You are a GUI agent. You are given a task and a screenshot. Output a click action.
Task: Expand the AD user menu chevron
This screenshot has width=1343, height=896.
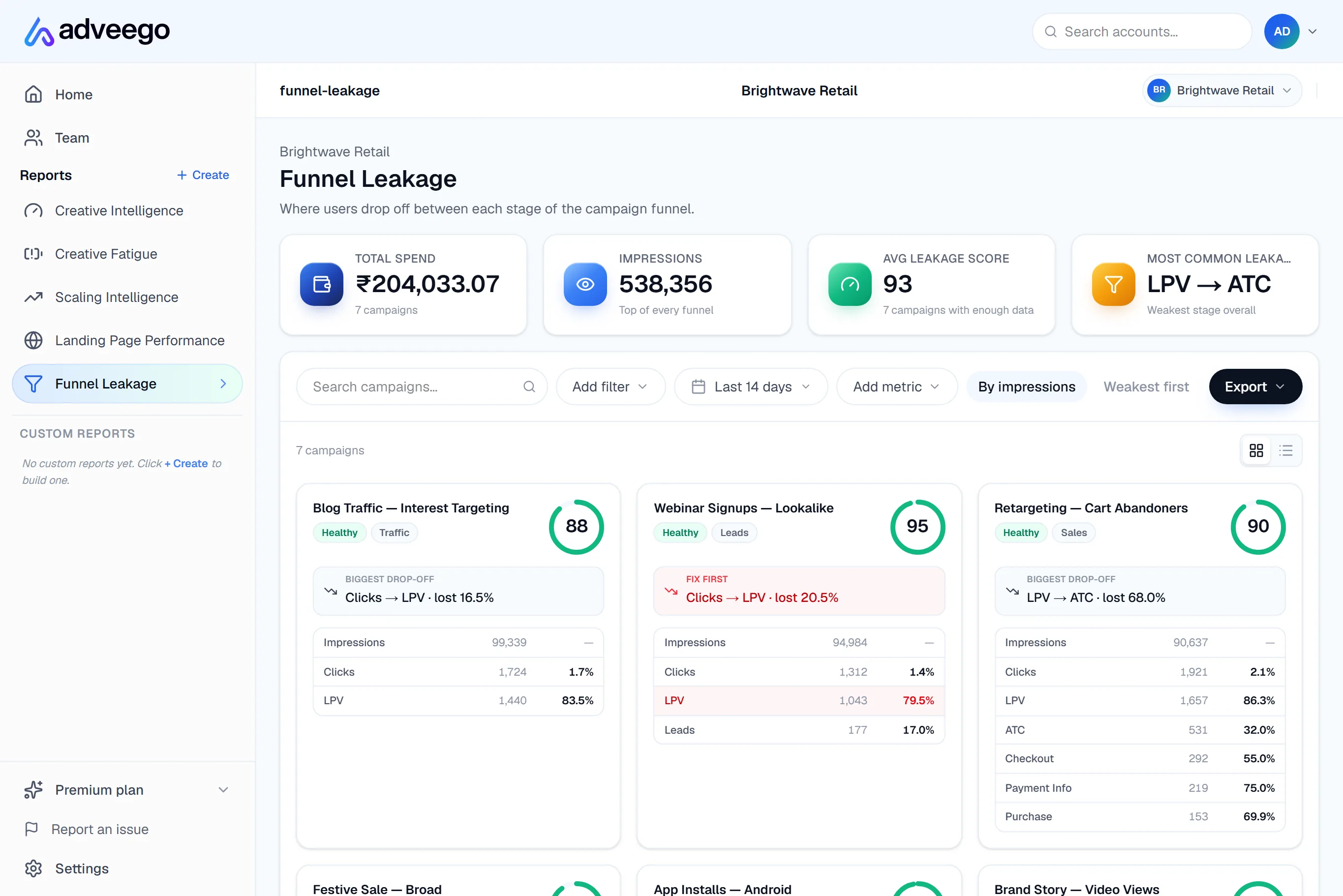pos(1312,31)
